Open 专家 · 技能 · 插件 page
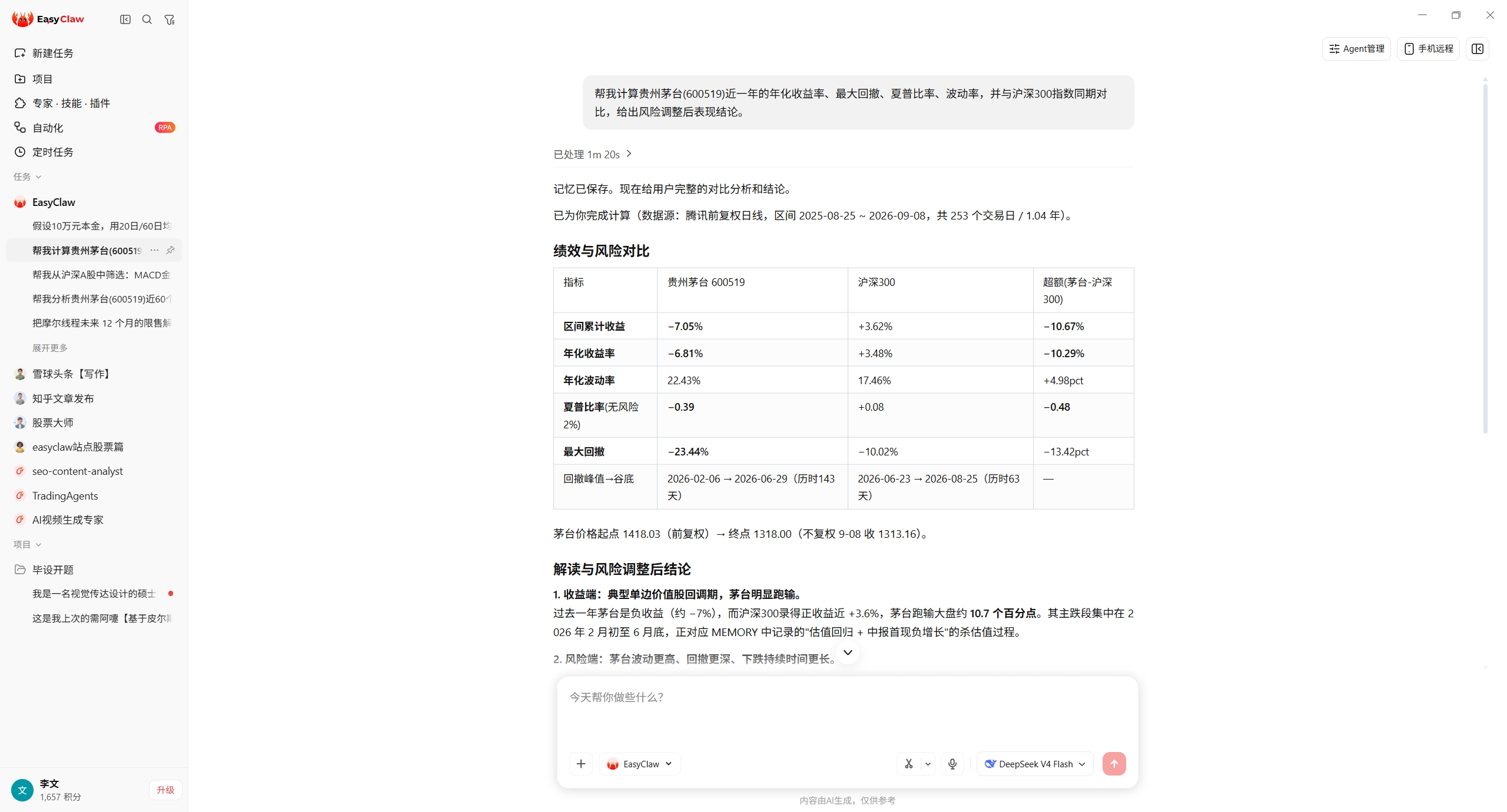The height and width of the screenshot is (812, 1507). click(x=94, y=103)
